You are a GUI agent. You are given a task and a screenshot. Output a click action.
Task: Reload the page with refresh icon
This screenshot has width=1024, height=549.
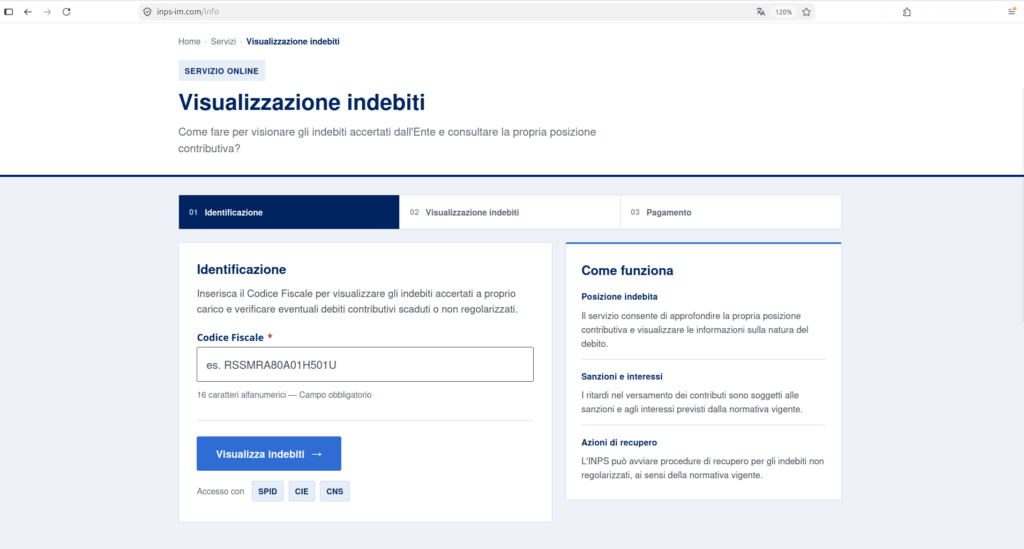(67, 12)
